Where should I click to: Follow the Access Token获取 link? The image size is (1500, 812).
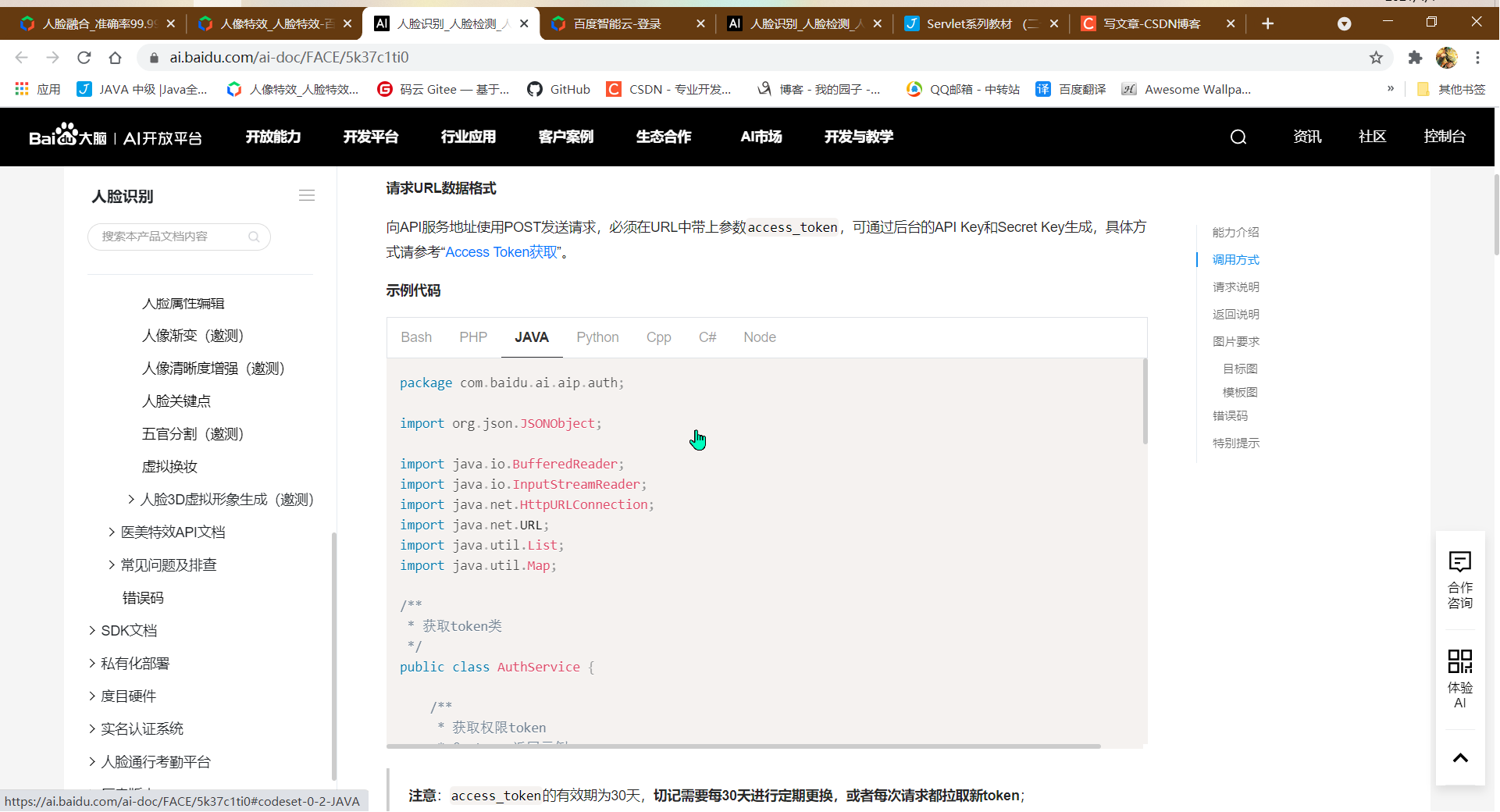[501, 252]
